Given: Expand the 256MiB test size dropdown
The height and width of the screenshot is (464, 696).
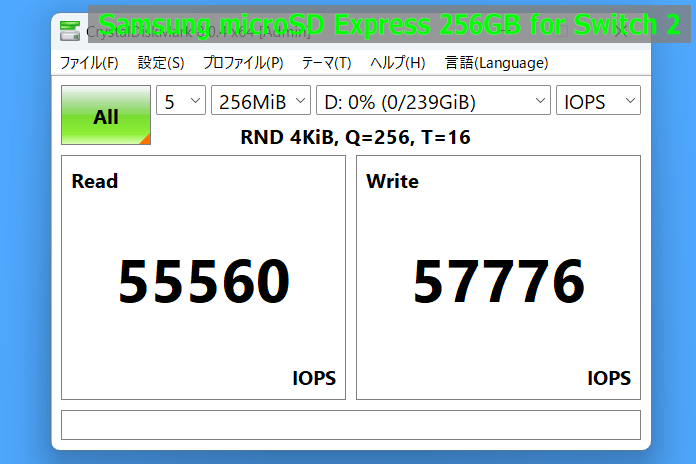Looking at the screenshot, I should point(261,102).
